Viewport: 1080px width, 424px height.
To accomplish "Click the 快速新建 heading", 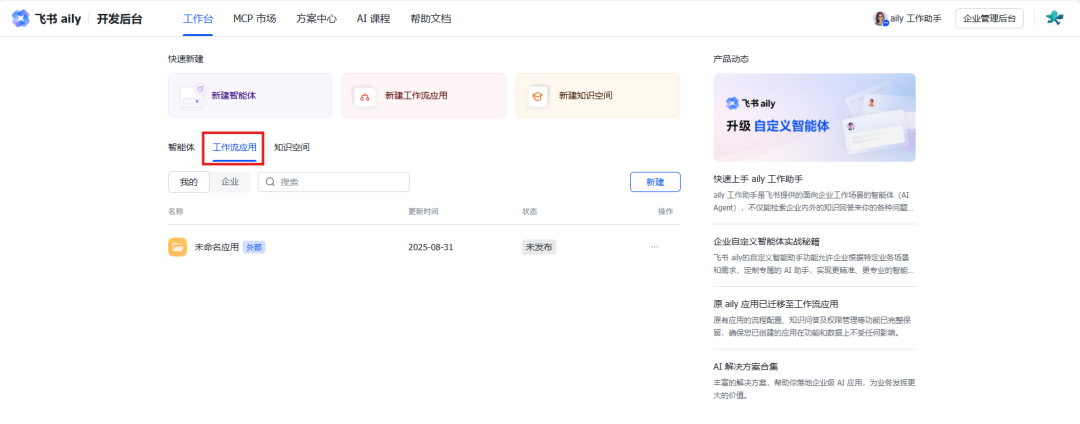I will 186,59.
